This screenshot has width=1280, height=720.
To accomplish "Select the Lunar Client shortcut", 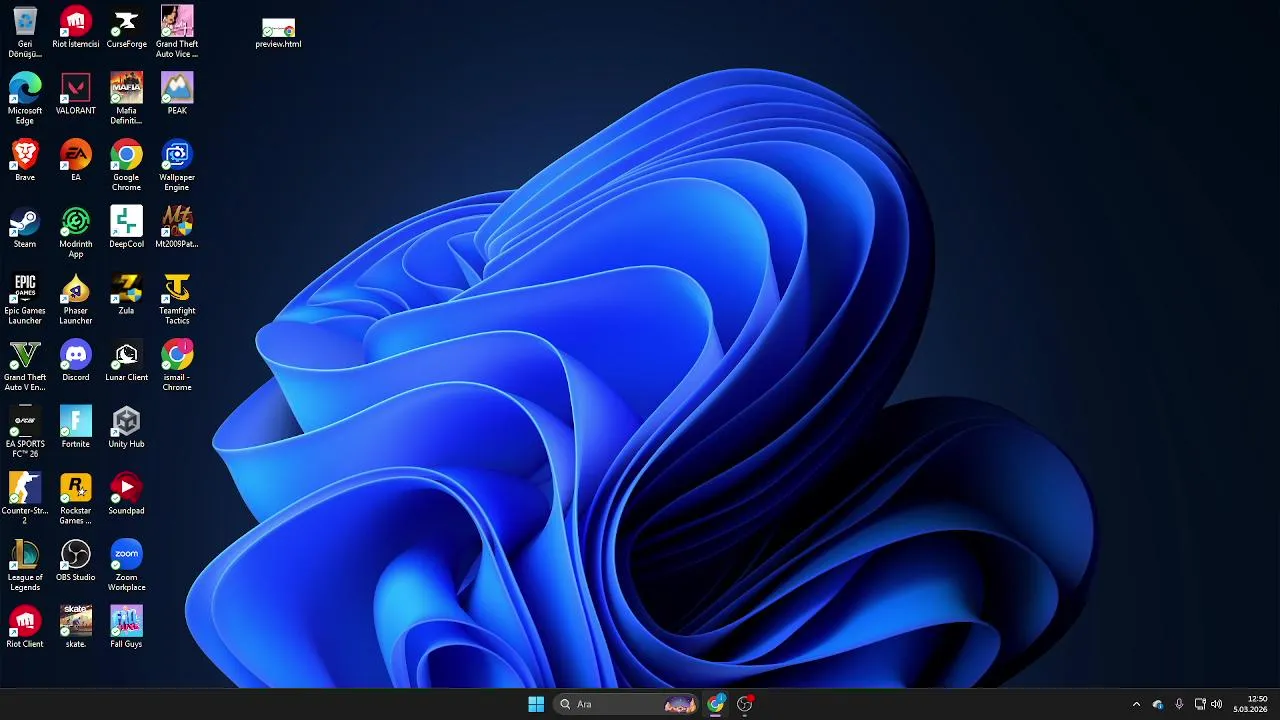I will click(x=126, y=362).
